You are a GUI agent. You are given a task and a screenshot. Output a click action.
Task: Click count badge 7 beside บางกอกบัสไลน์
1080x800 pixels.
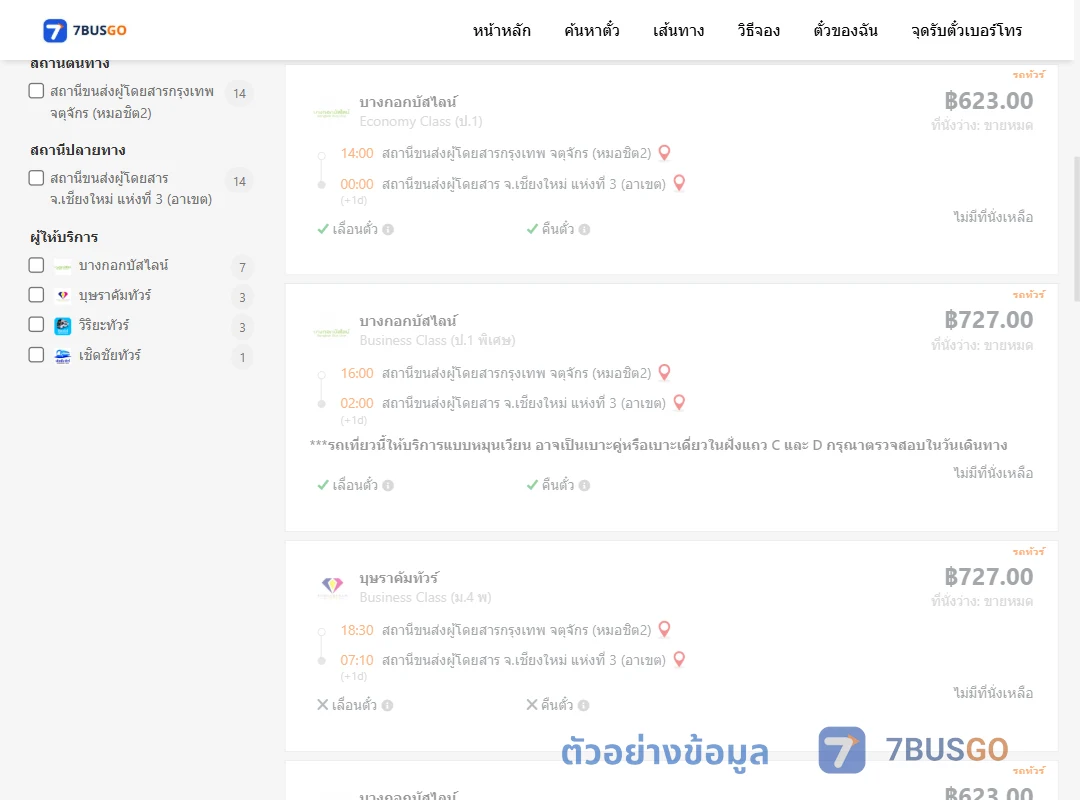coord(242,267)
